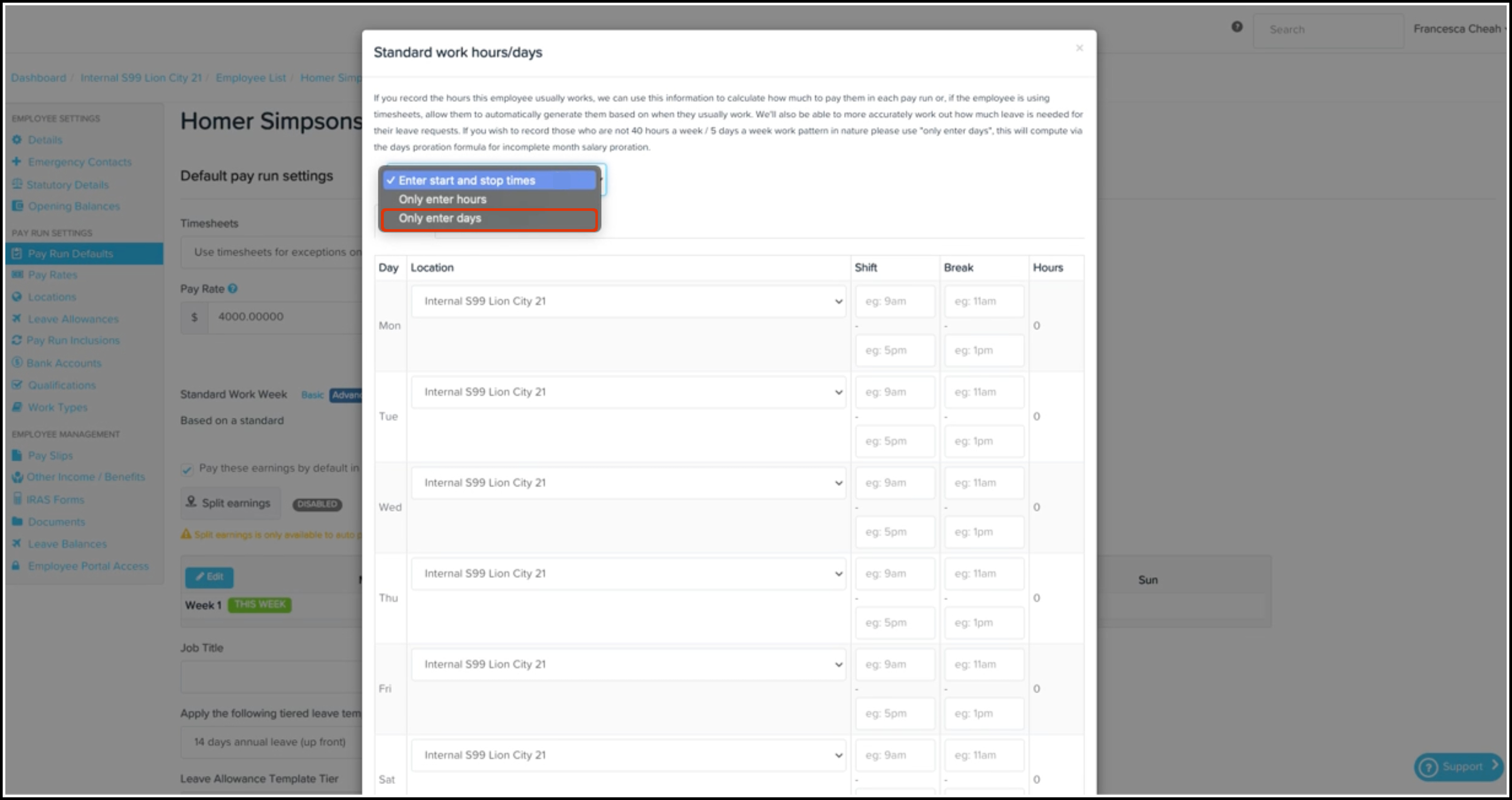Open the Employee List breadcrumb link

click(x=251, y=78)
